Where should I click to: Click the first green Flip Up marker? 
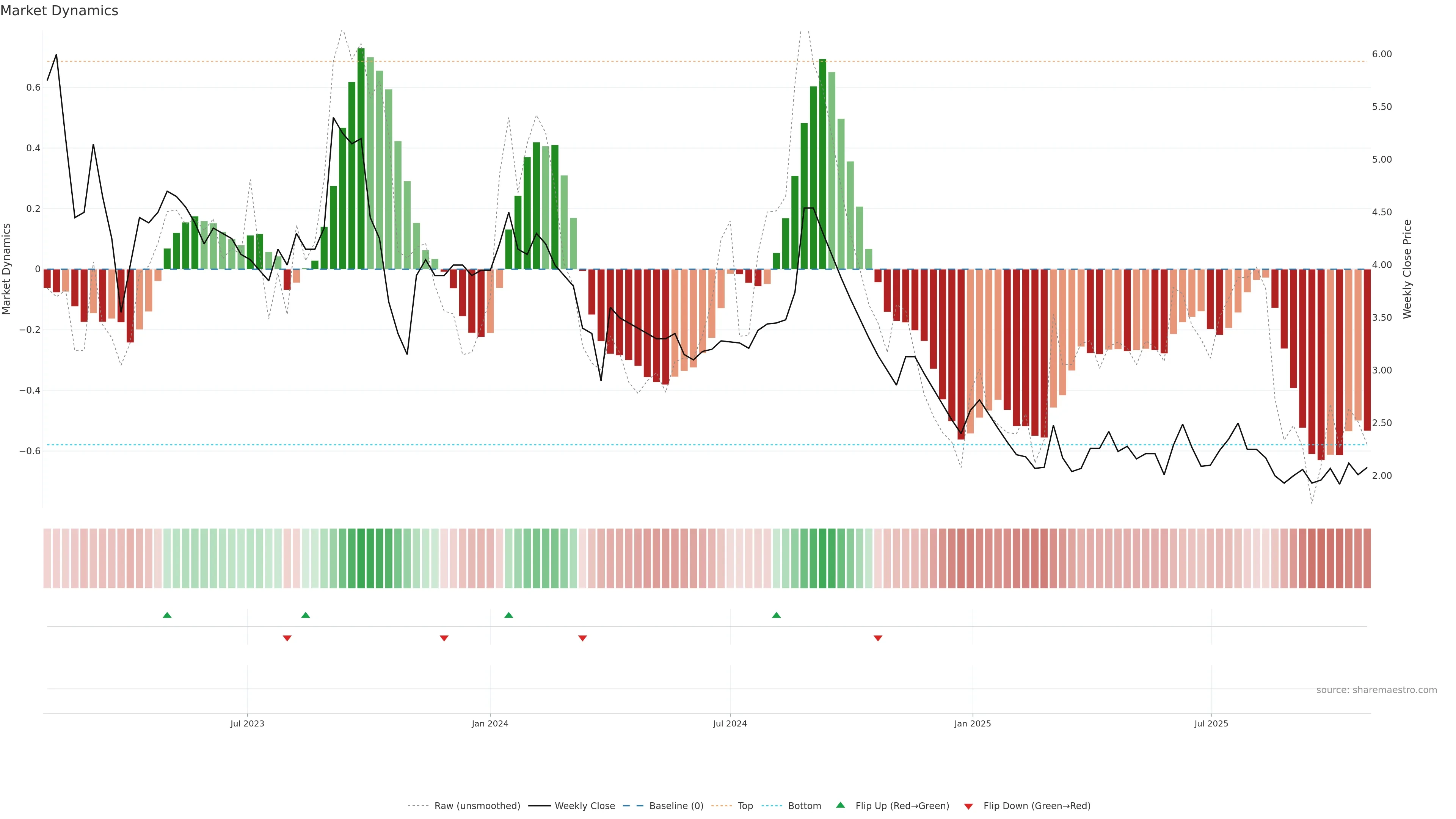point(167,615)
